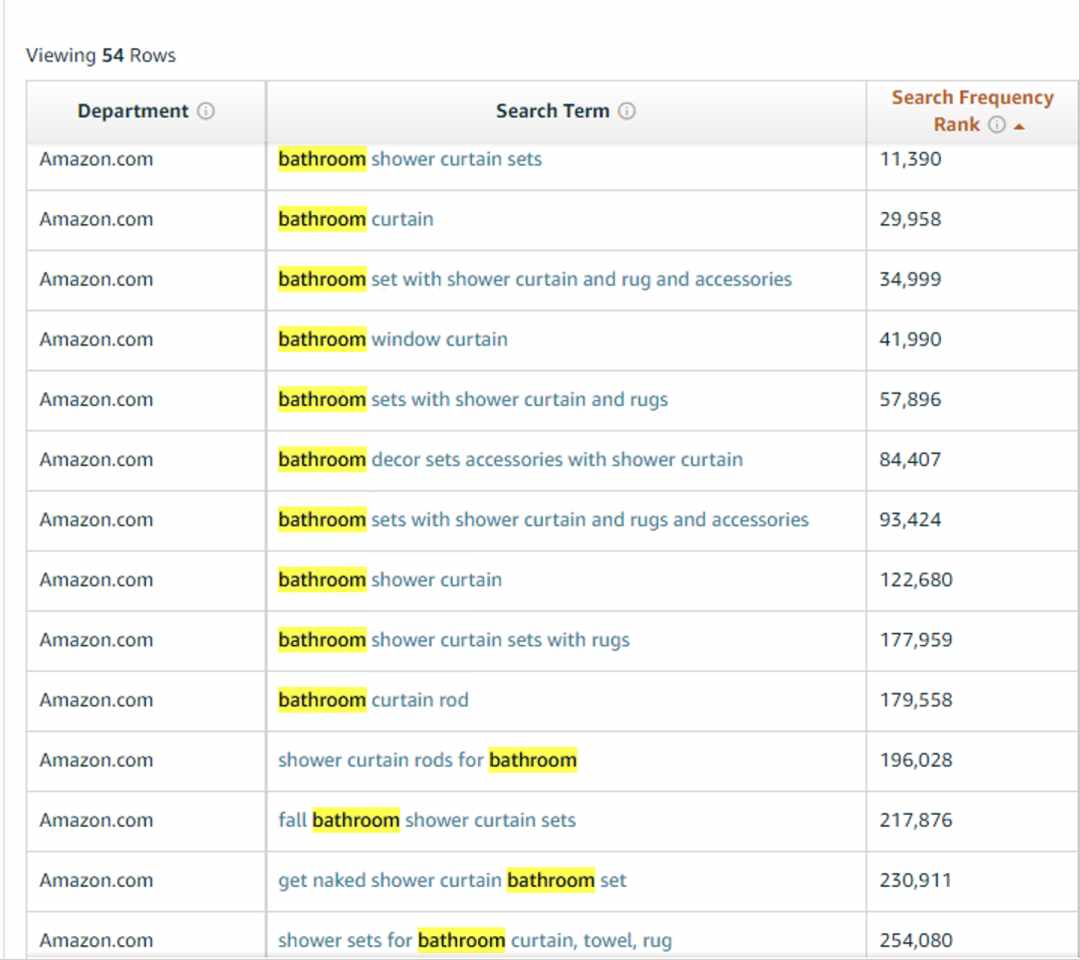Open the 'bathroom window curtain' link

point(393,339)
